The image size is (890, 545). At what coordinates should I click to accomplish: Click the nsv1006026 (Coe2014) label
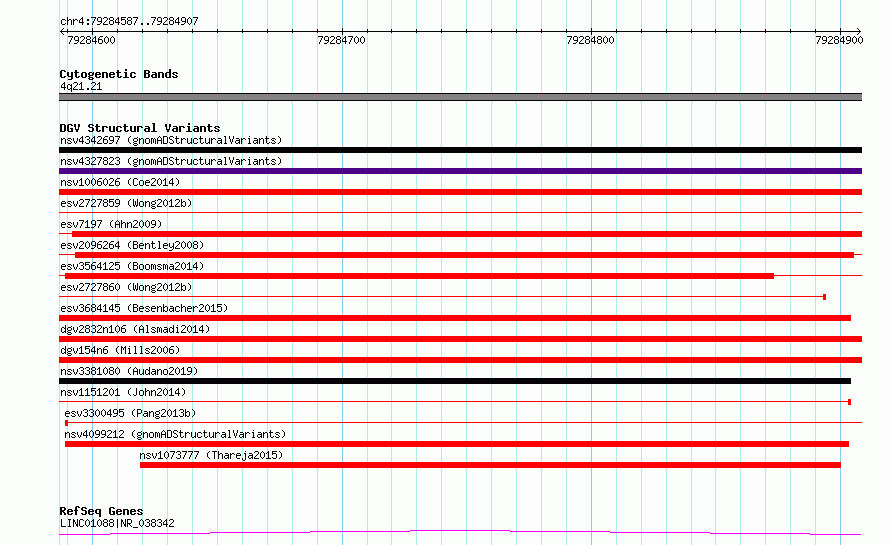(x=120, y=182)
